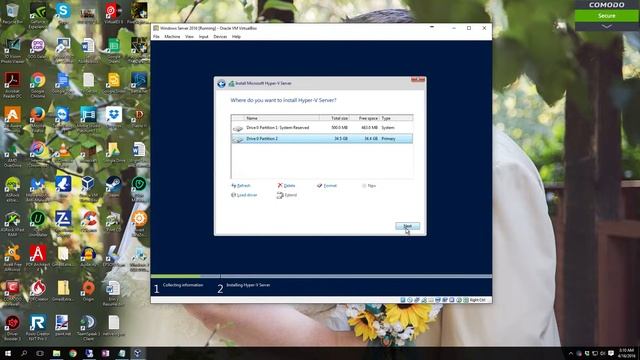This screenshot has width=640, height=360.
Task: Launch paint.net desktop shortcut
Action: (x=63, y=325)
